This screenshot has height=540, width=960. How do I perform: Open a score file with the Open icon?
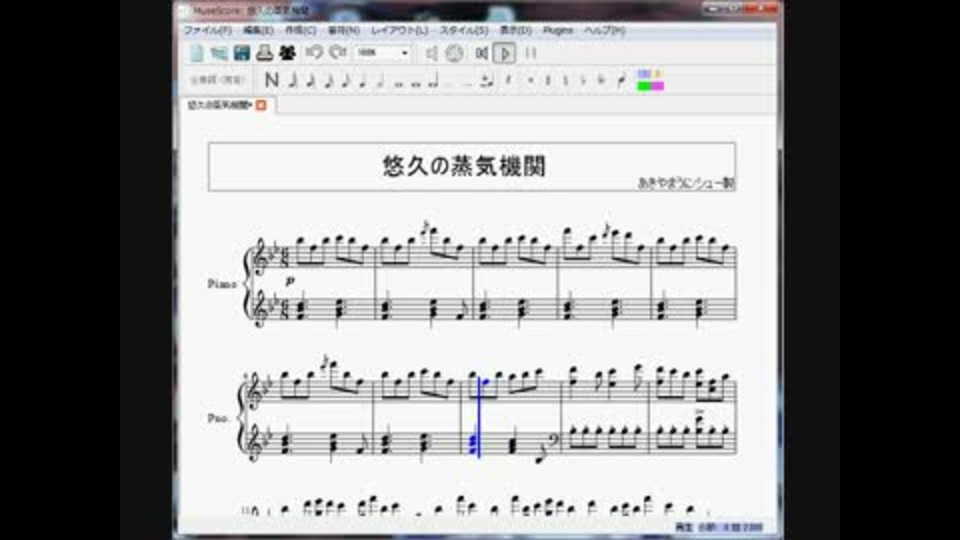219,53
